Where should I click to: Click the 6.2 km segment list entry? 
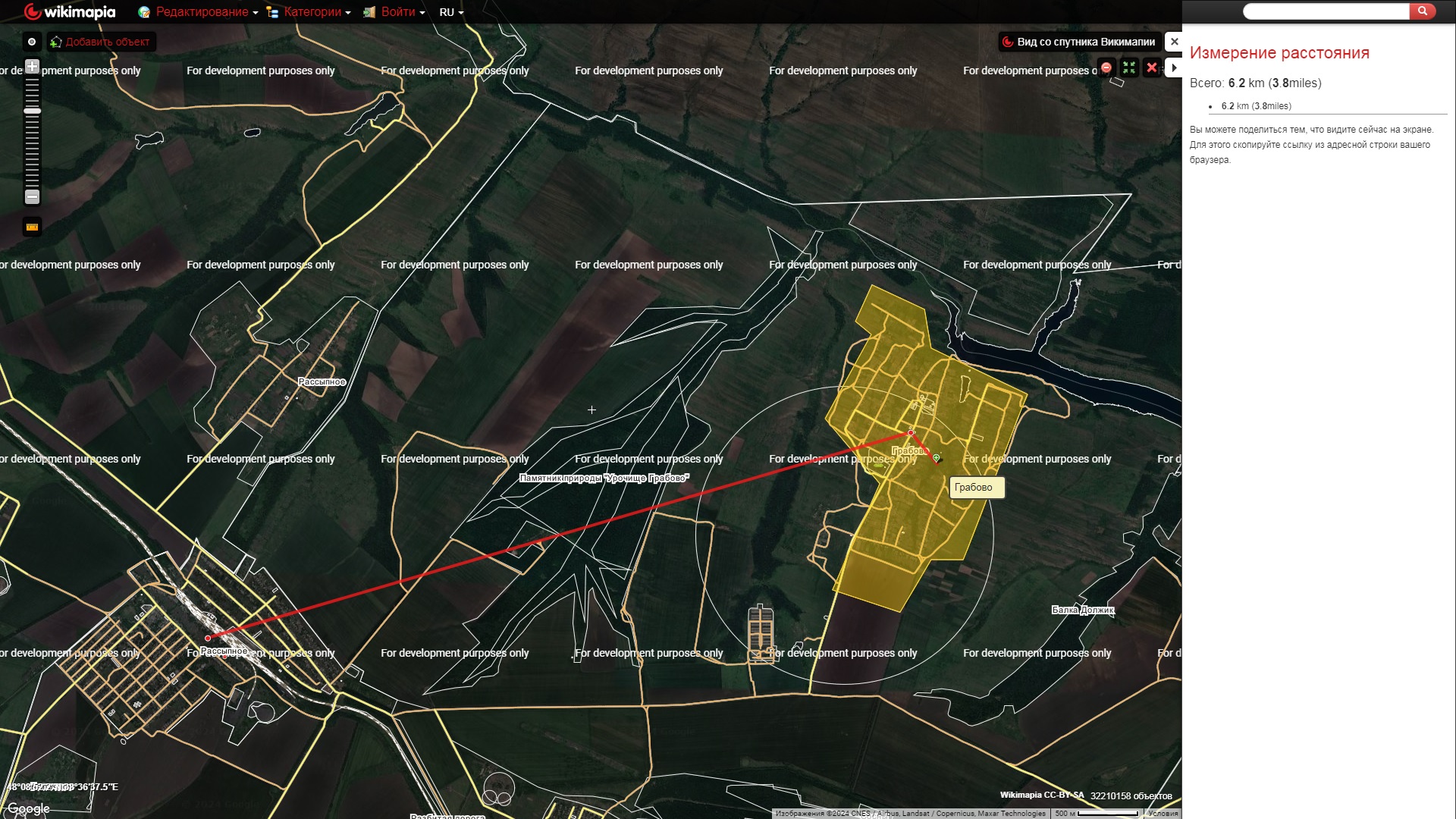coord(1256,106)
